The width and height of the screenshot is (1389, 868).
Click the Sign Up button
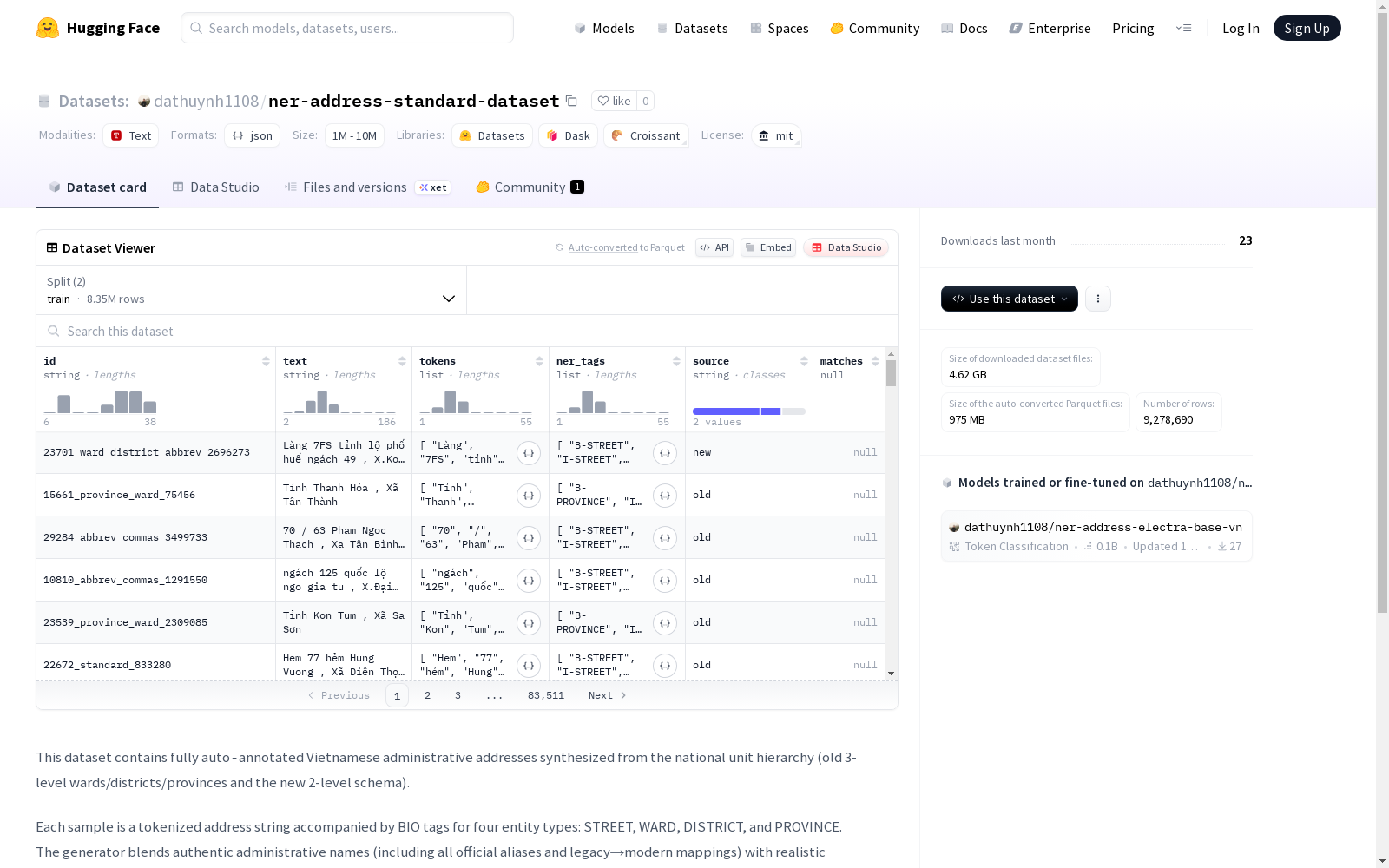(1307, 28)
